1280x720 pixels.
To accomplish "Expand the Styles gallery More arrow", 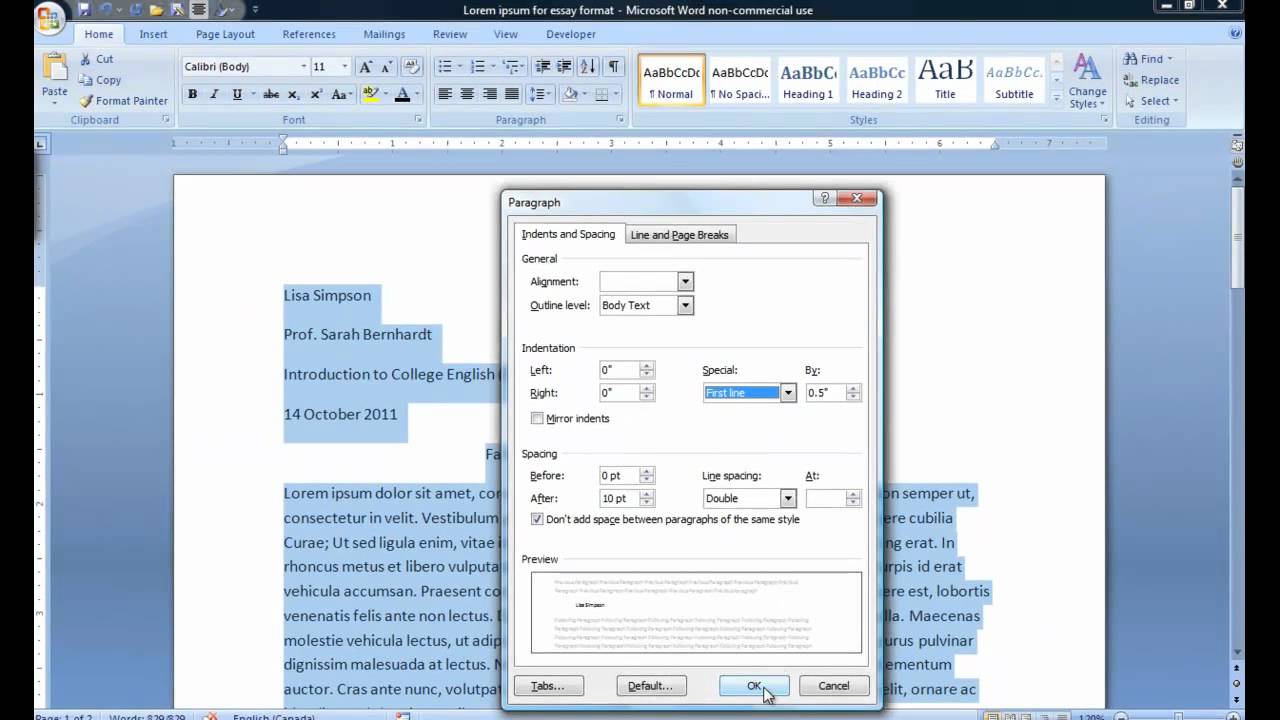I will tap(1057, 99).
